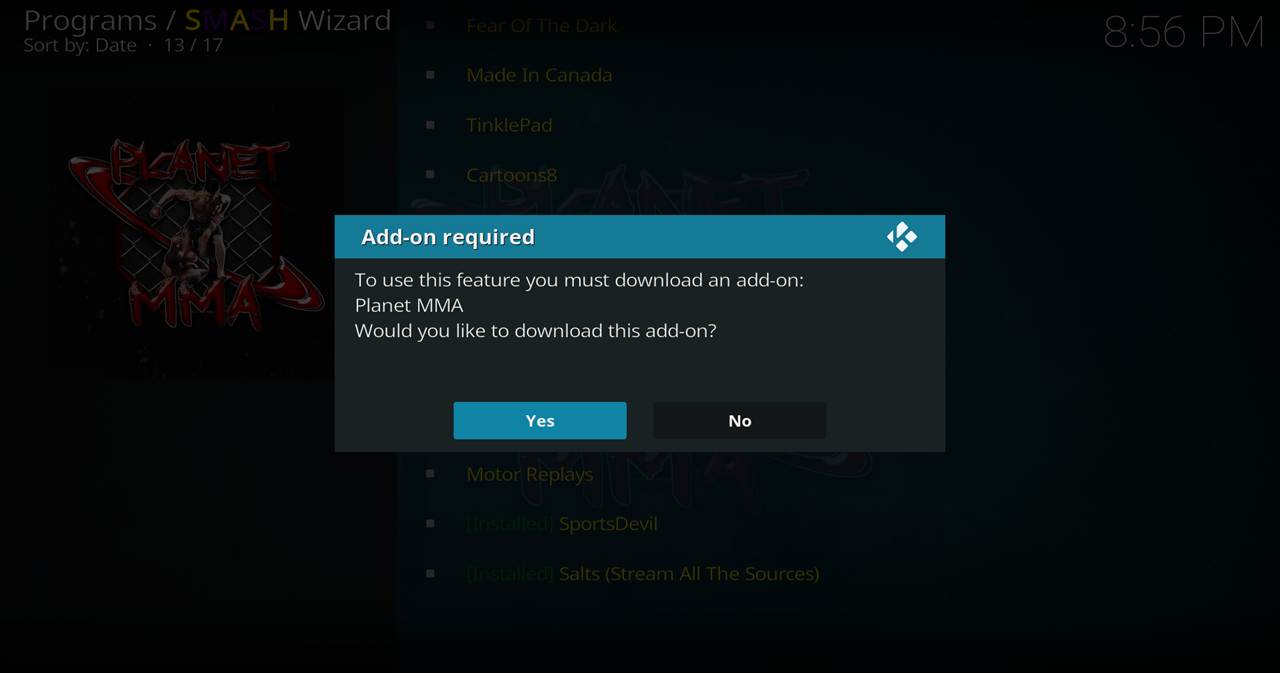The width and height of the screenshot is (1280, 673).
Task: Open the Fear Of The Dark entry
Action: coord(542,26)
